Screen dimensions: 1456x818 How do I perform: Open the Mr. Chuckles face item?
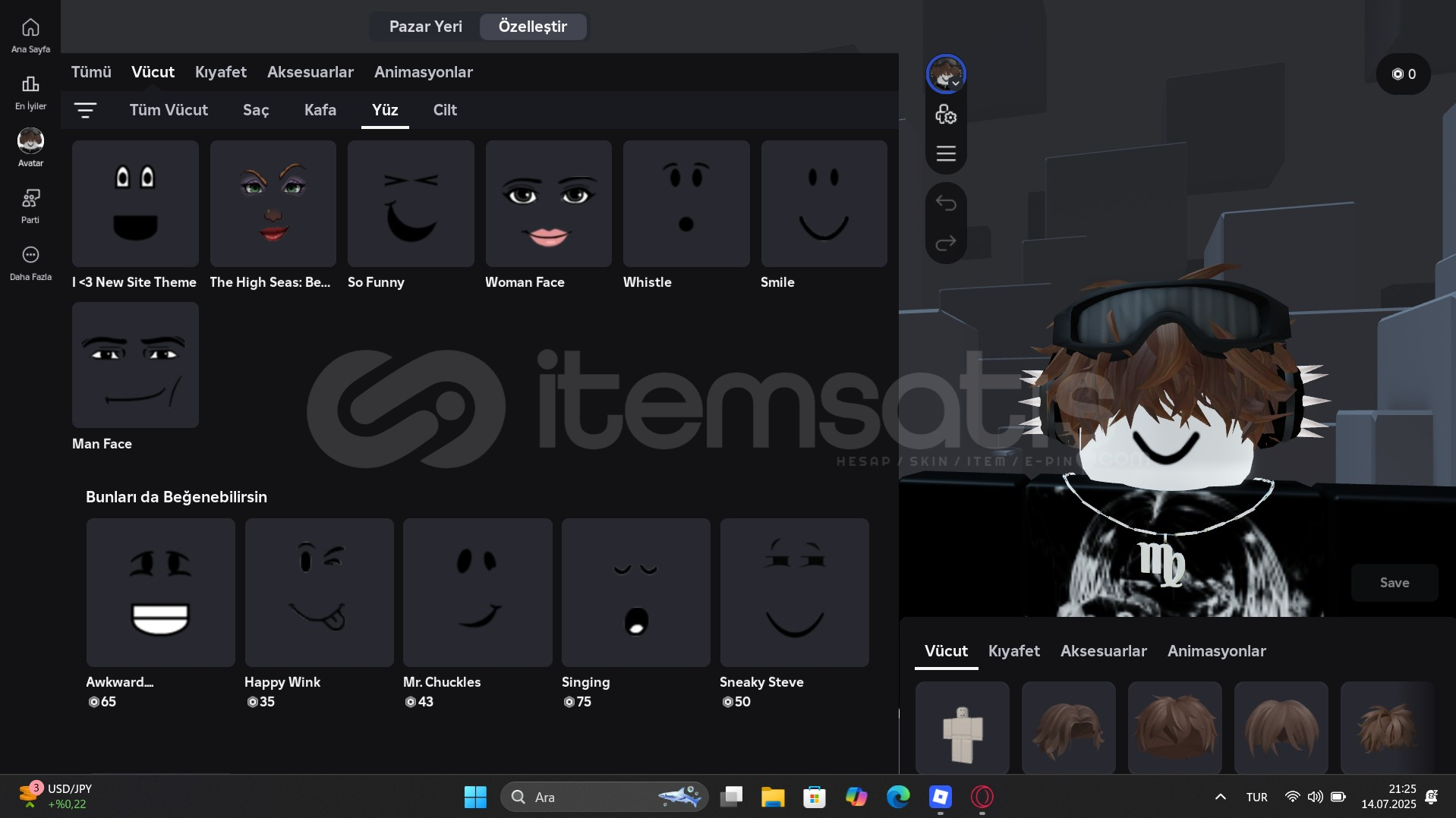coord(477,593)
